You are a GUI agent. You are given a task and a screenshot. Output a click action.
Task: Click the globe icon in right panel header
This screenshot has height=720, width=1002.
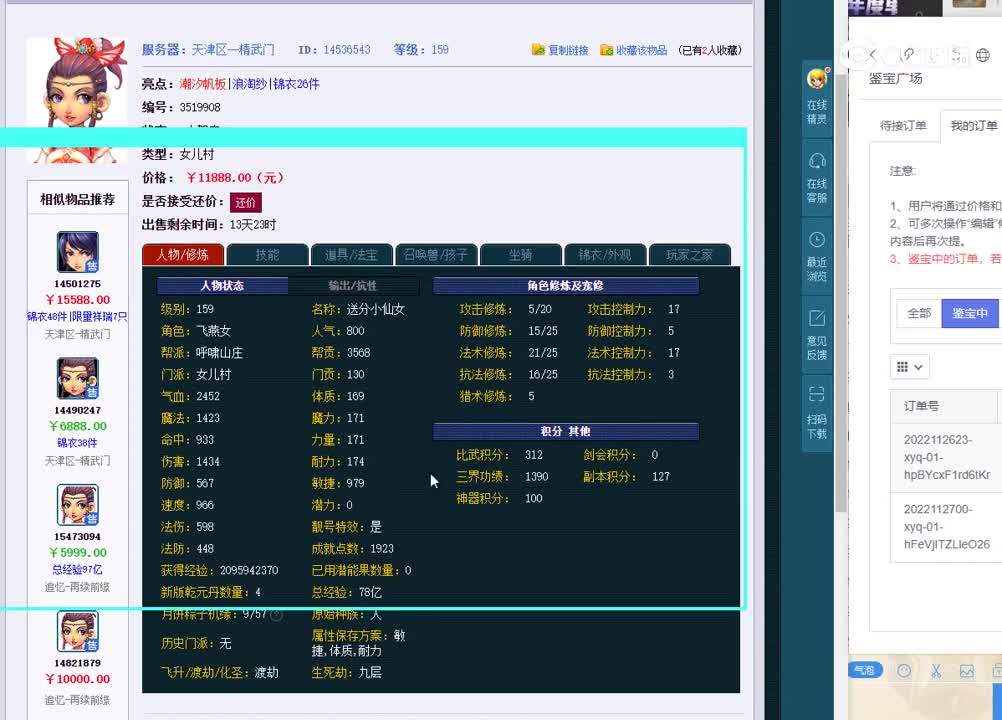pos(983,56)
